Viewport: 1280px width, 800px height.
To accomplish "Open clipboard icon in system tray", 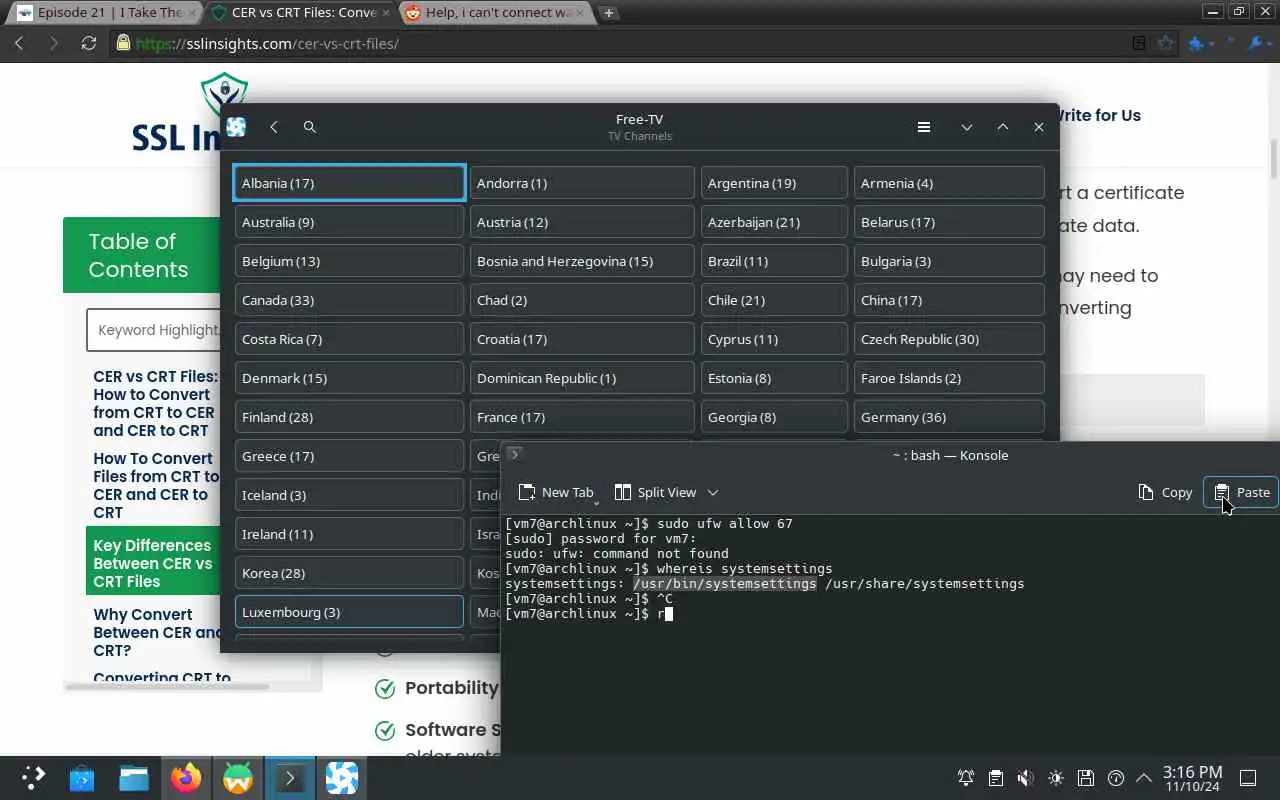I will pyautogui.click(x=996, y=778).
